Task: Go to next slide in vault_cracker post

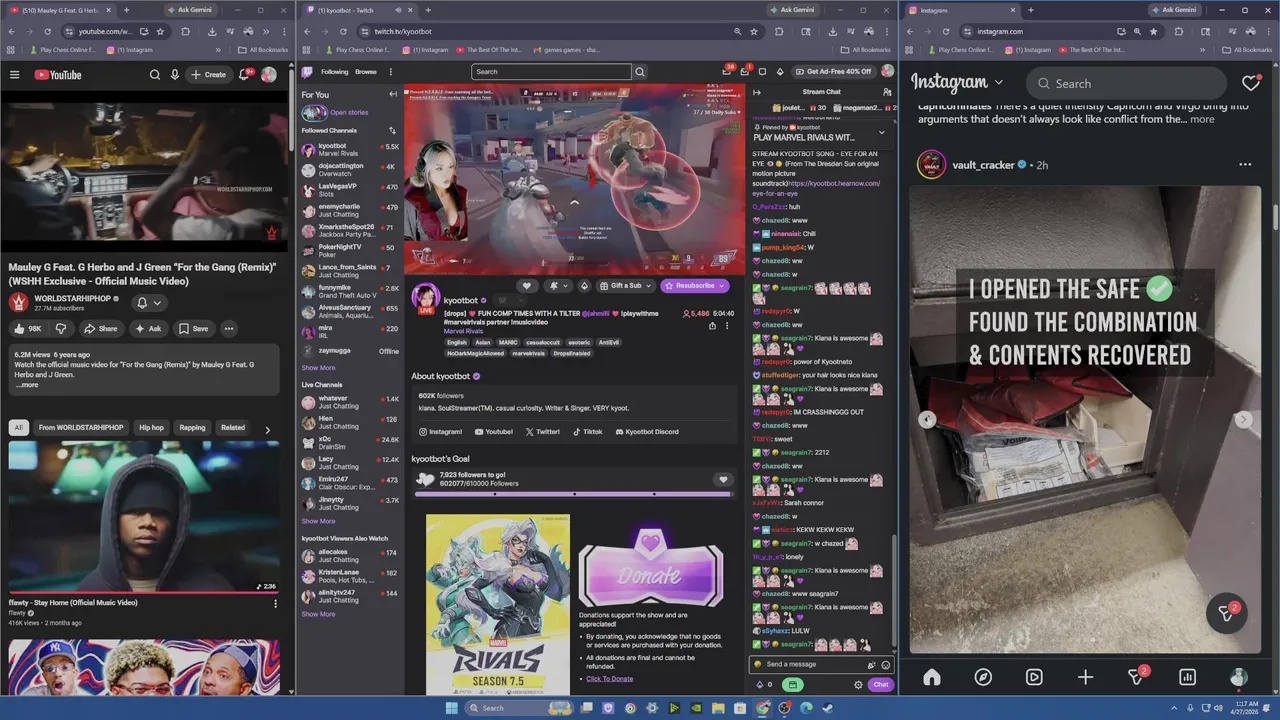Action: (x=1243, y=420)
